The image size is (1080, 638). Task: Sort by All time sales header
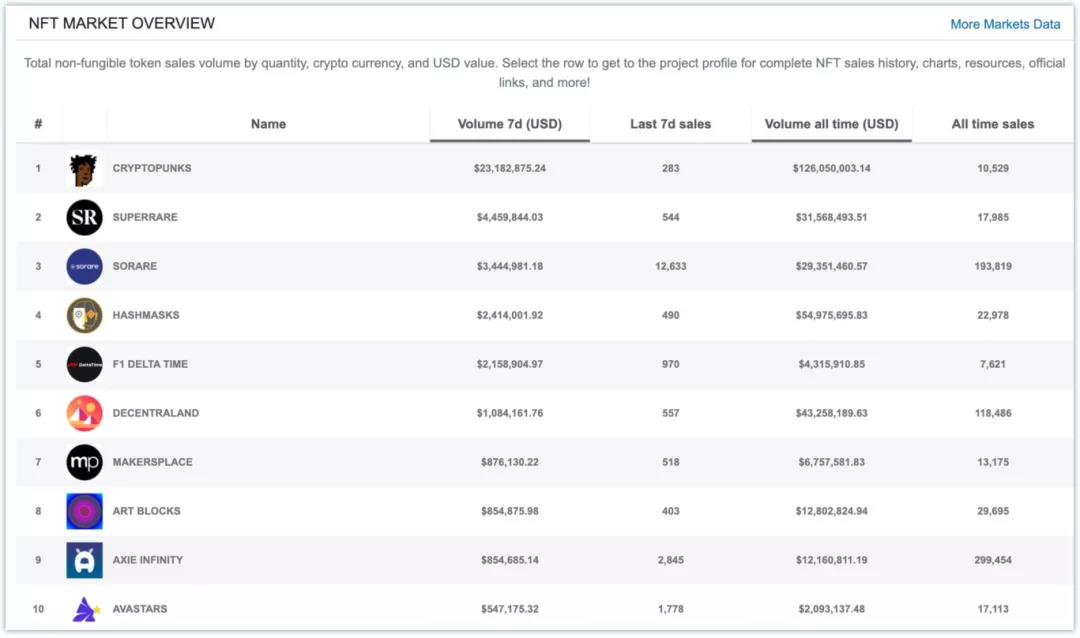[x=992, y=124]
